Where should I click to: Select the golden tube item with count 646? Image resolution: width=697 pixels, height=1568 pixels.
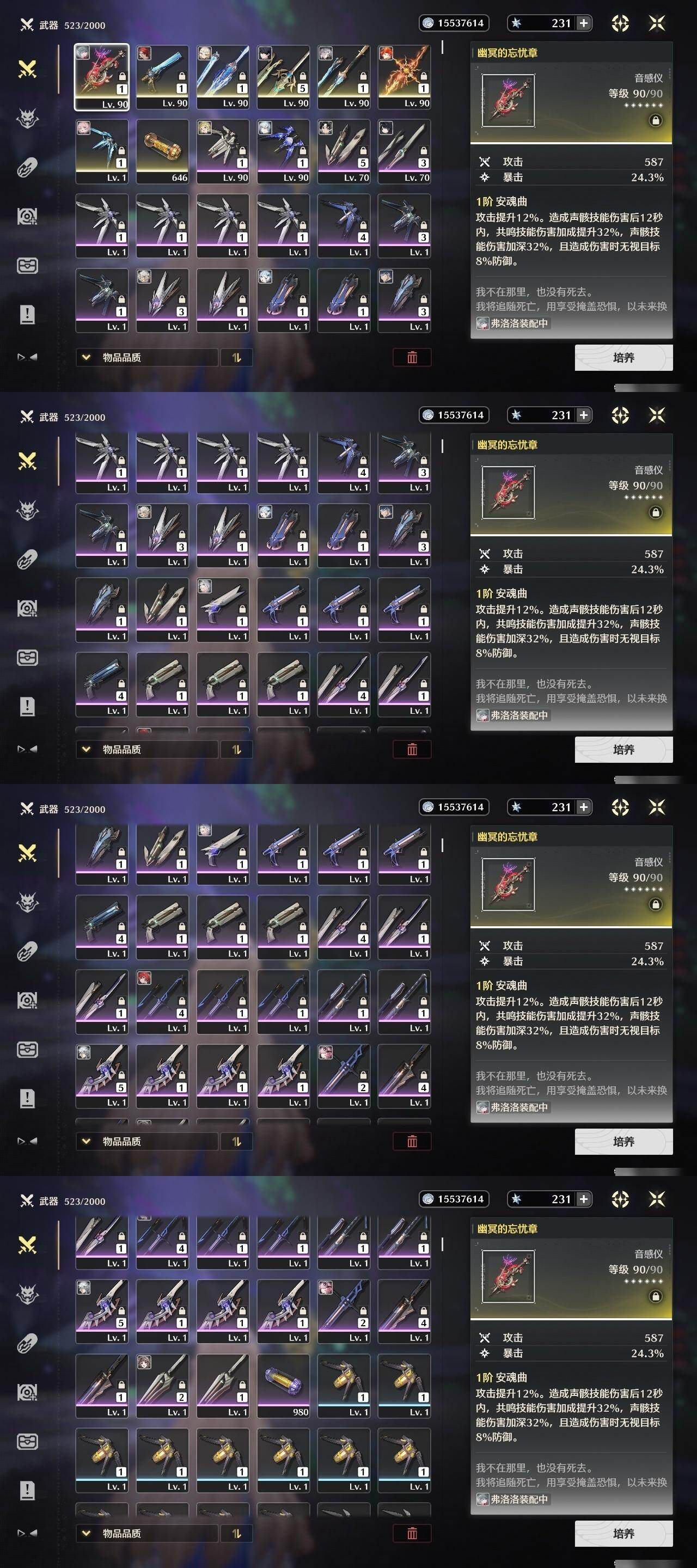tap(162, 151)
